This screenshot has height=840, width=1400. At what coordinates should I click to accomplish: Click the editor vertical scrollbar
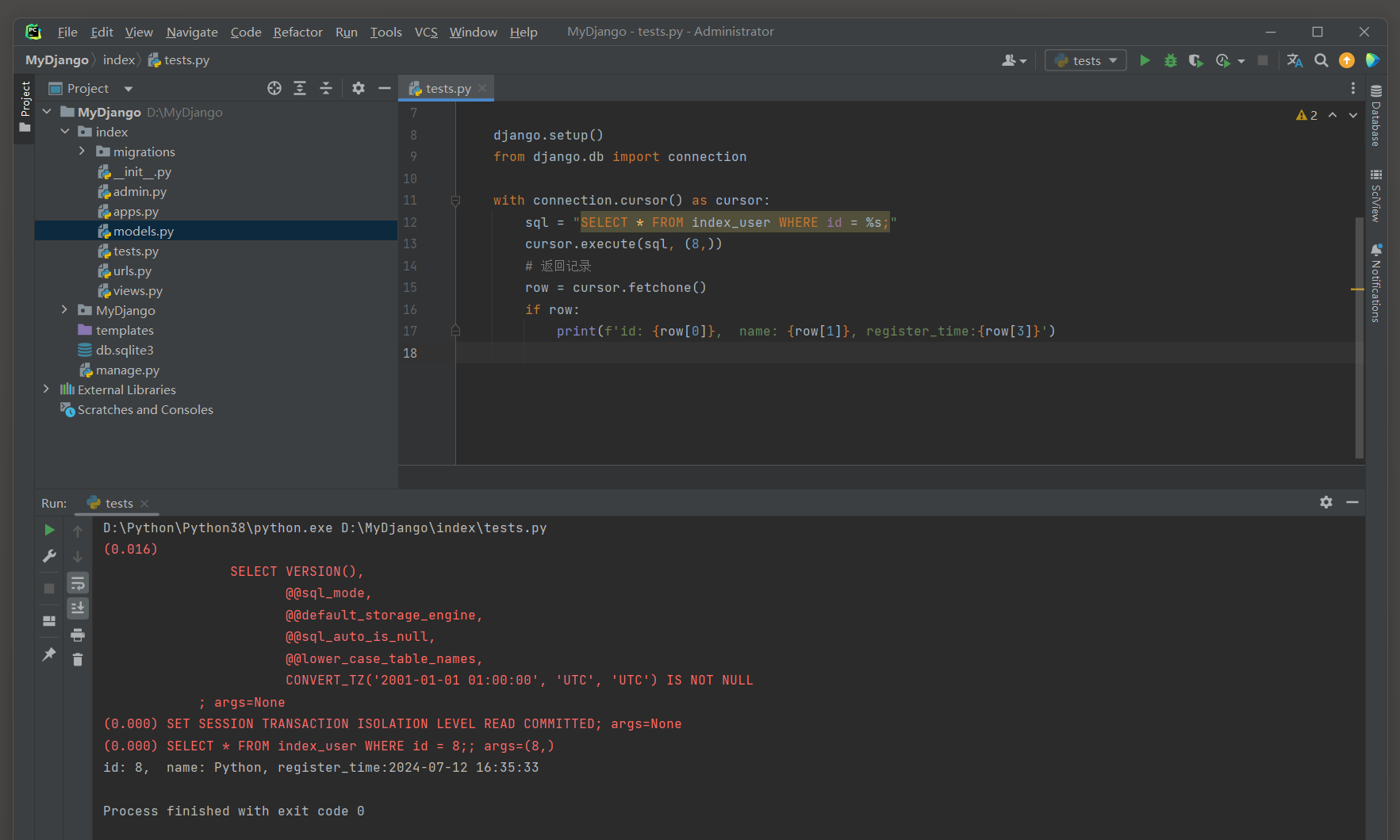click(1360, 337)
